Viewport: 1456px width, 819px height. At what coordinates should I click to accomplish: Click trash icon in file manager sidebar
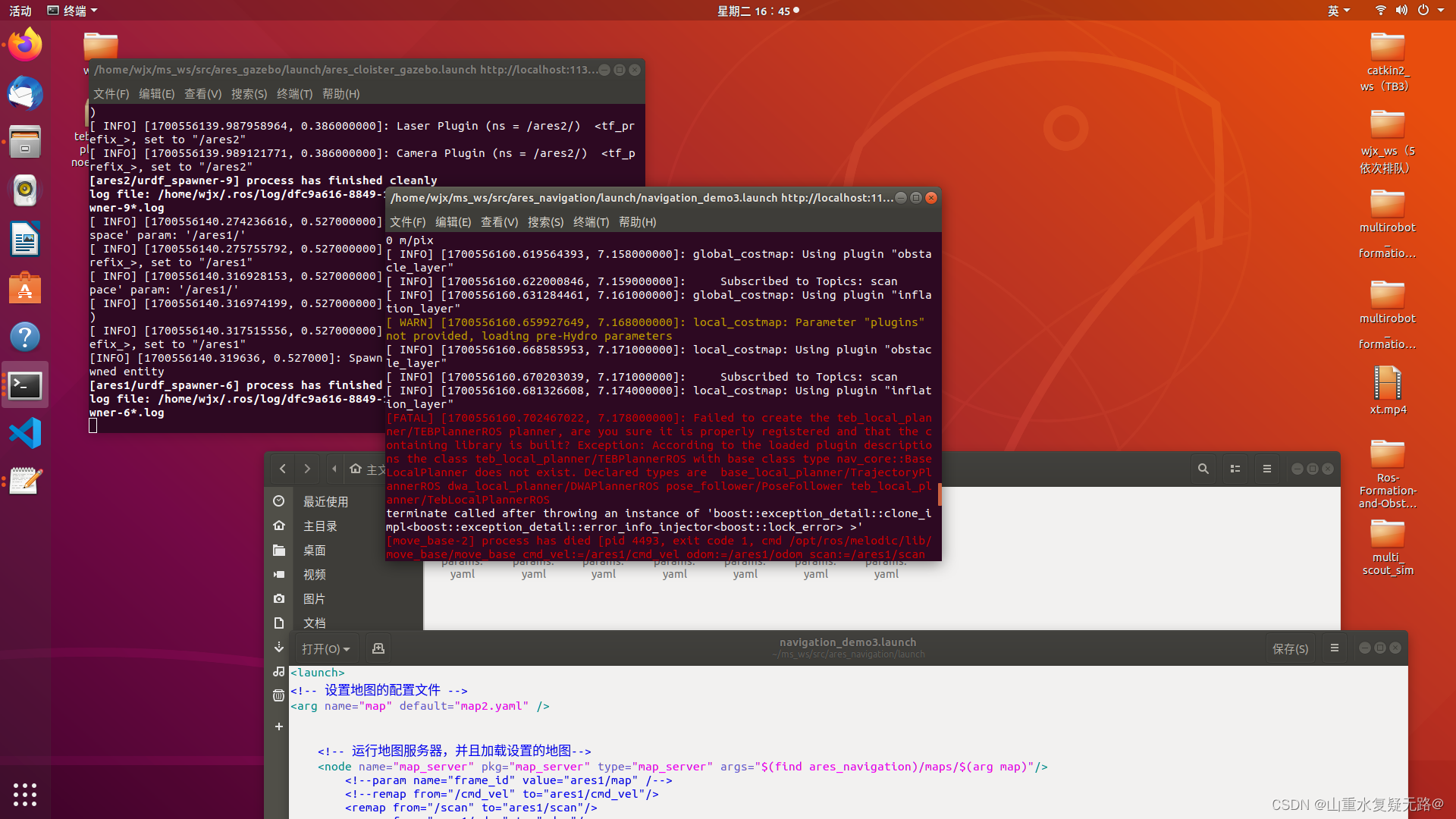tap(279, 695)
